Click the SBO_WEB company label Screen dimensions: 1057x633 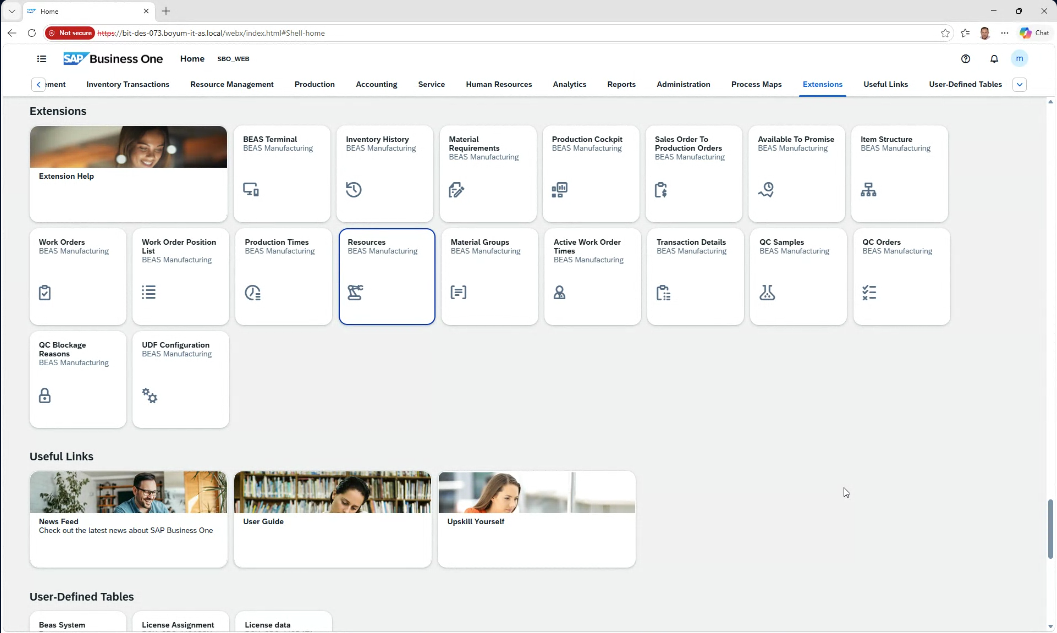point(233,59)
